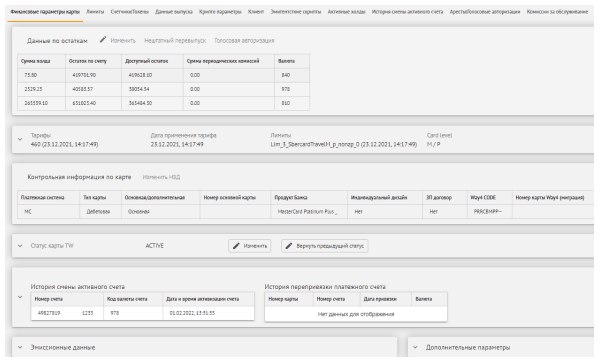Click Вернуть предыдущий статус button
This screenshot has width=608, height=361.
pos(325,246)
